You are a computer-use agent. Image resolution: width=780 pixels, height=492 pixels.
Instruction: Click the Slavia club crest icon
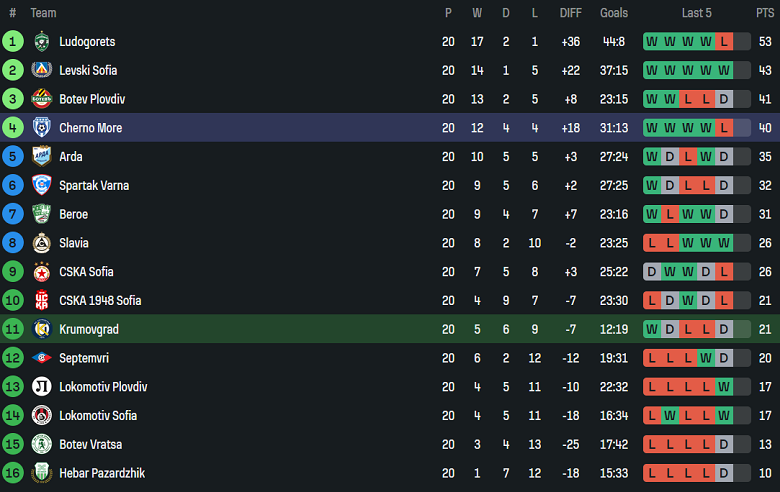point(41,243)
